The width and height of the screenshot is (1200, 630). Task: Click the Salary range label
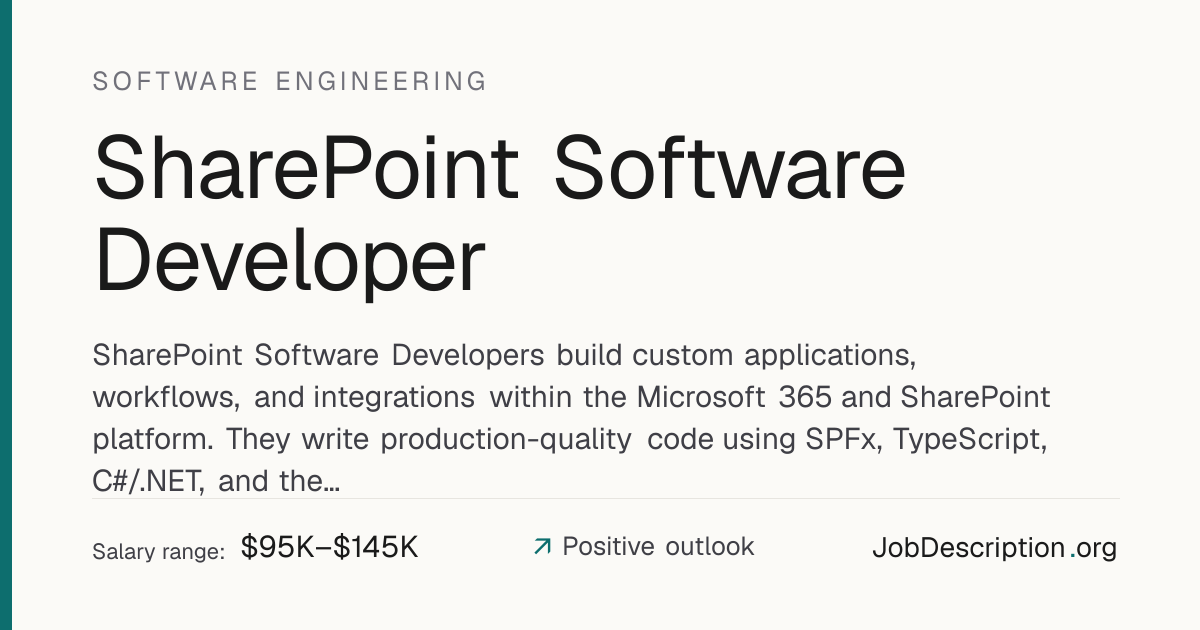pos(158,551)
